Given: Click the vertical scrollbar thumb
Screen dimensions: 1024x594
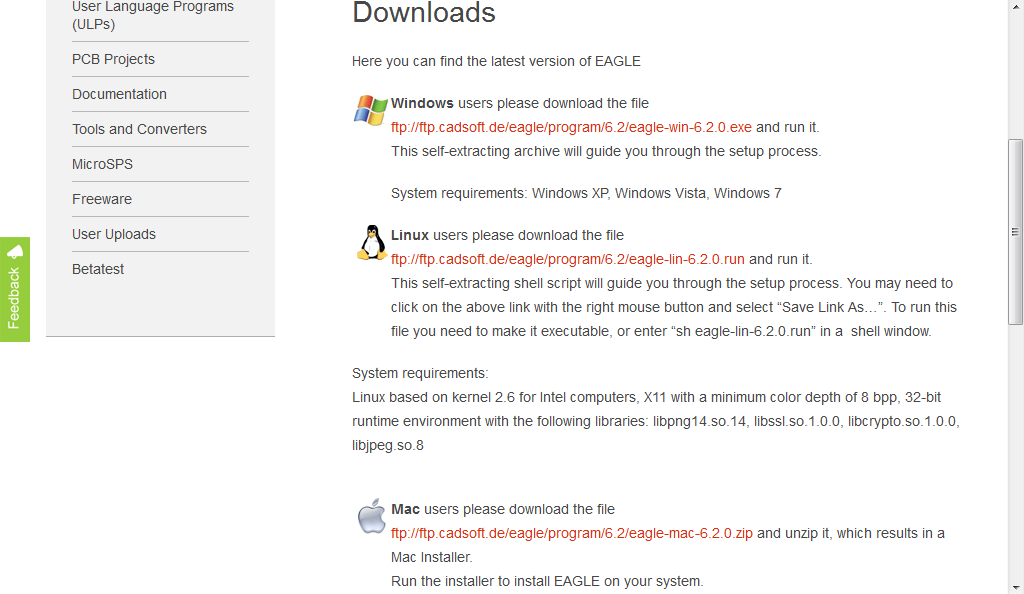Looking at the screenshot, I should coord(1015,232).
